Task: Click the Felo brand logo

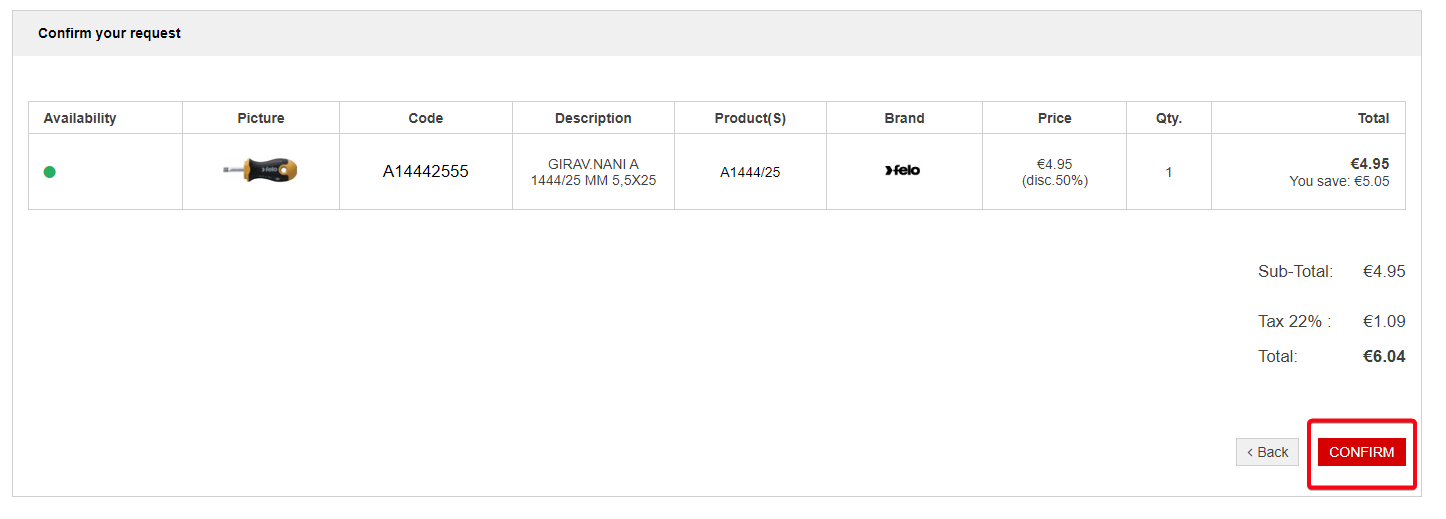Action: tap(903, 171)
